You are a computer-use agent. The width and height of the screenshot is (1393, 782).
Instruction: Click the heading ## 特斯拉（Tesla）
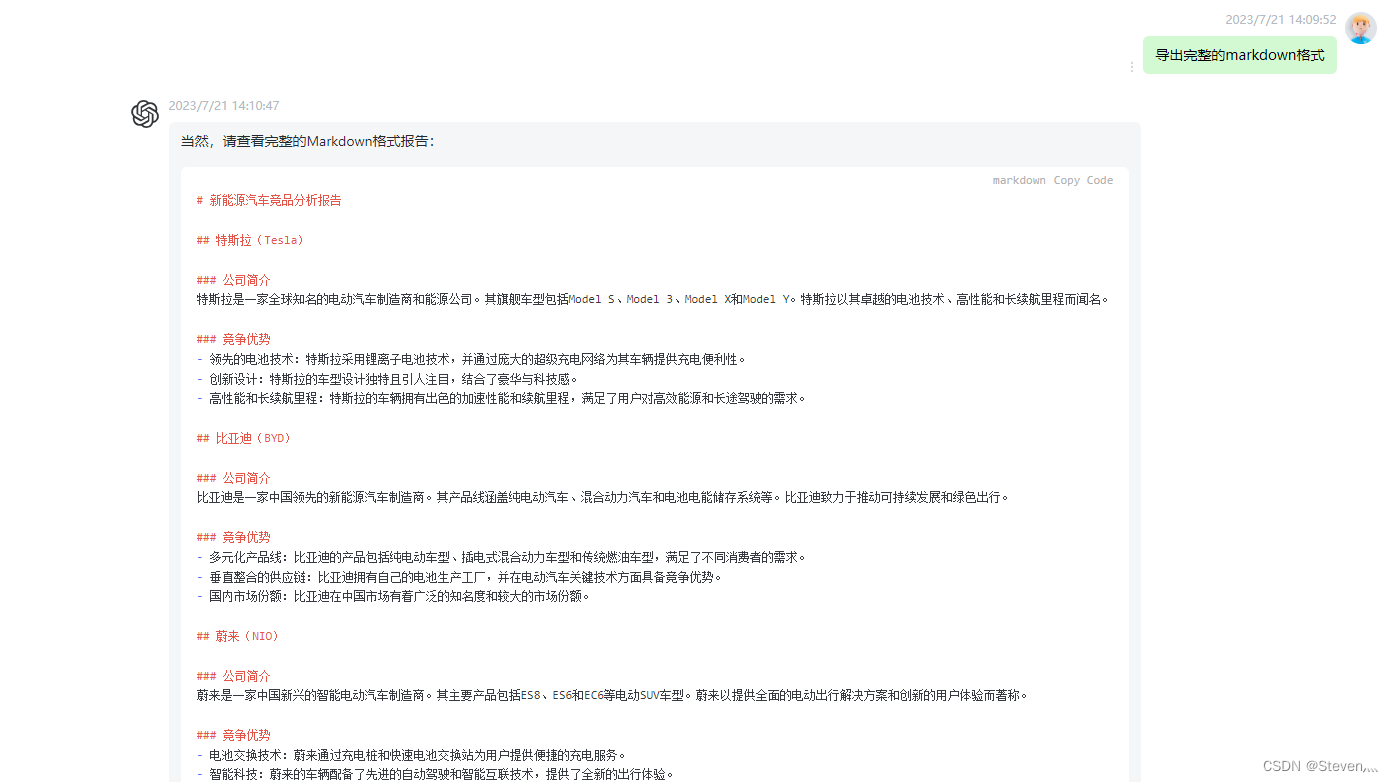250,240
